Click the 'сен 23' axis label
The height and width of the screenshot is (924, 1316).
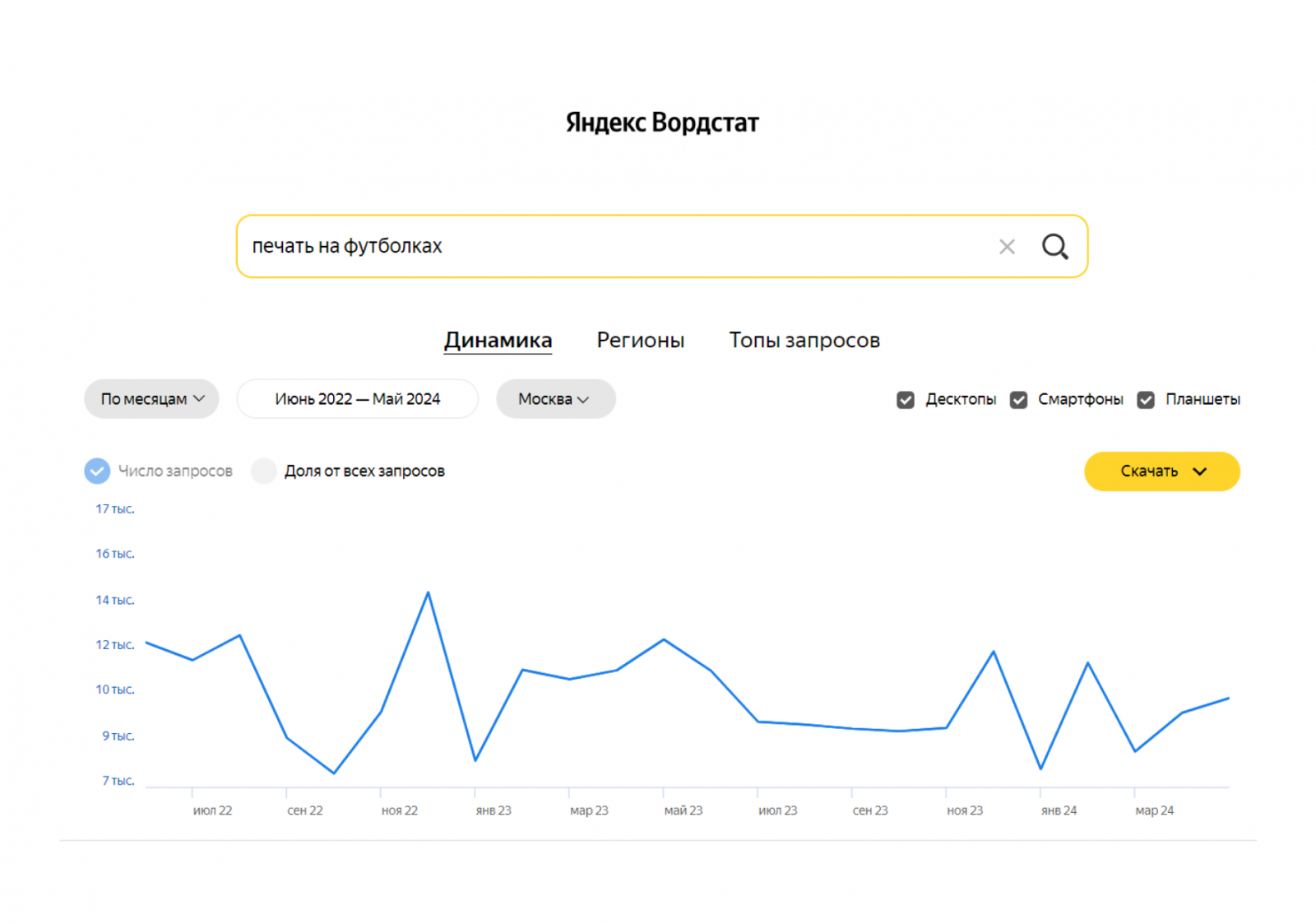tap(870, 810)
